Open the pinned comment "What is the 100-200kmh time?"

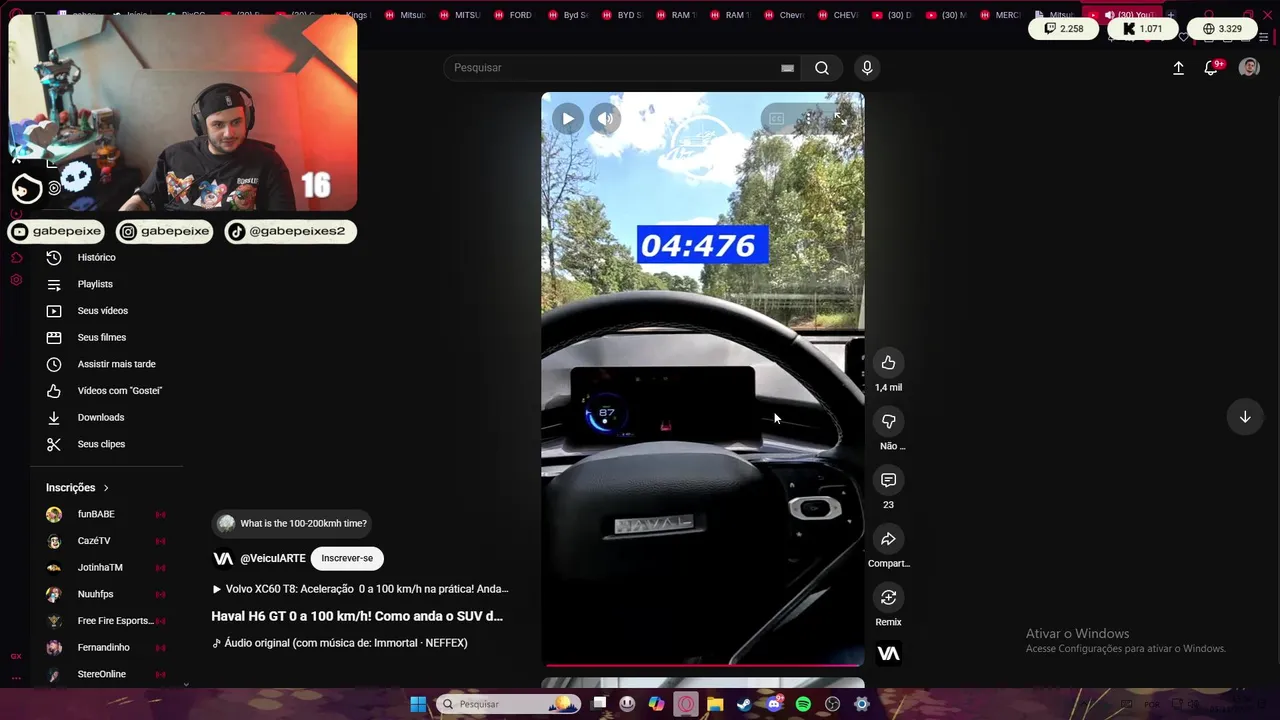click(292, 523)
